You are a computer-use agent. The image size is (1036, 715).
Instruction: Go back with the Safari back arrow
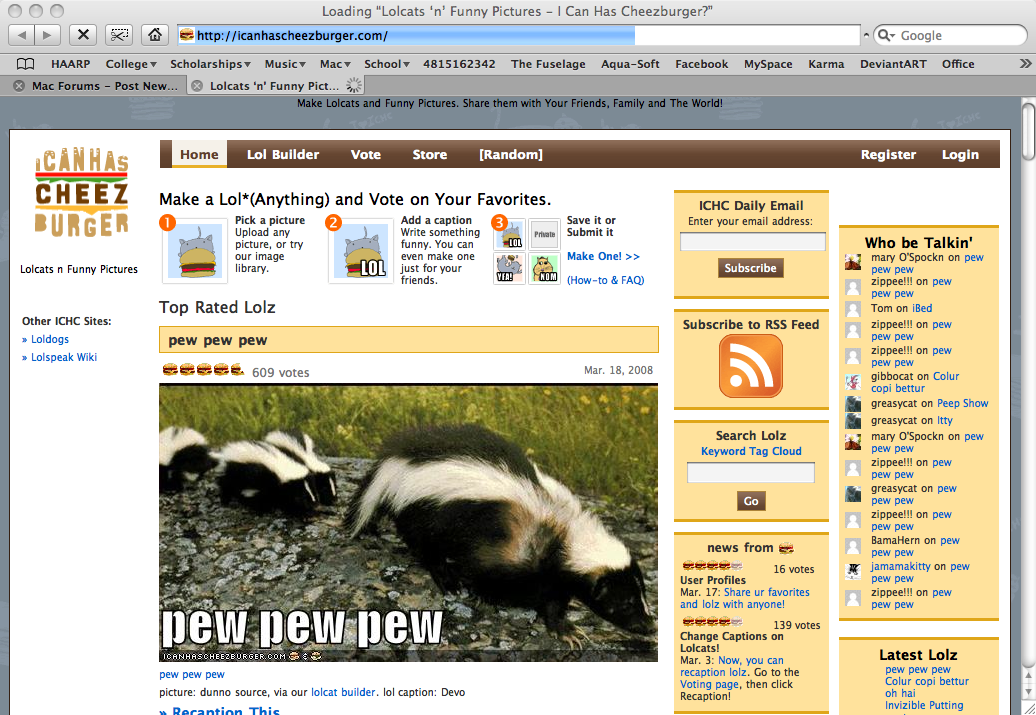click(22, 35)
